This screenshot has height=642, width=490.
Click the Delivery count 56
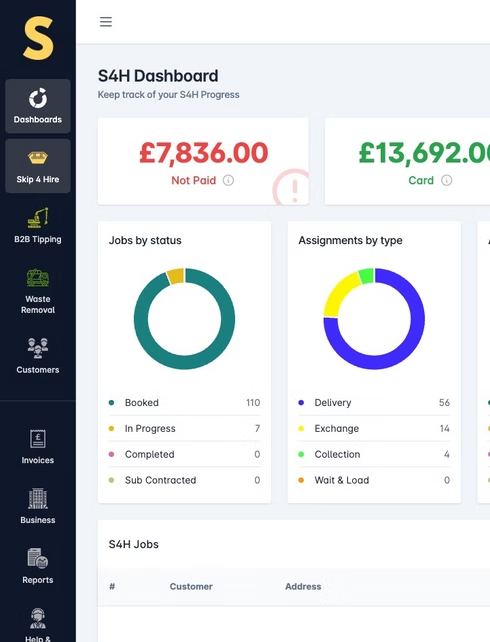coord(445,402)
